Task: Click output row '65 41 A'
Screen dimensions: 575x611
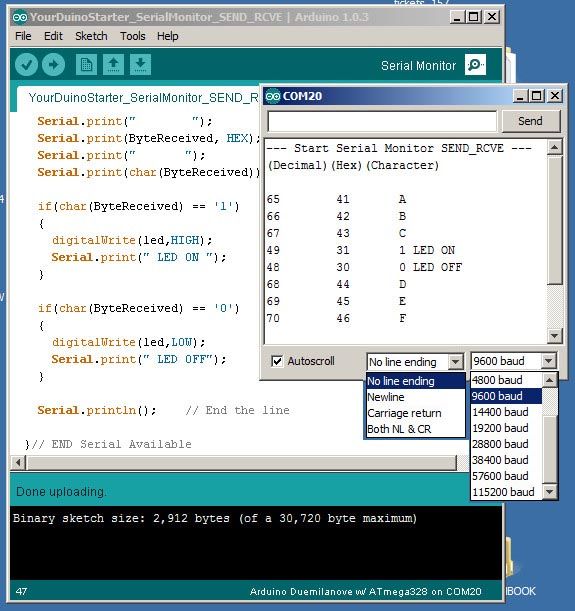Action: [x=337, y=199]
